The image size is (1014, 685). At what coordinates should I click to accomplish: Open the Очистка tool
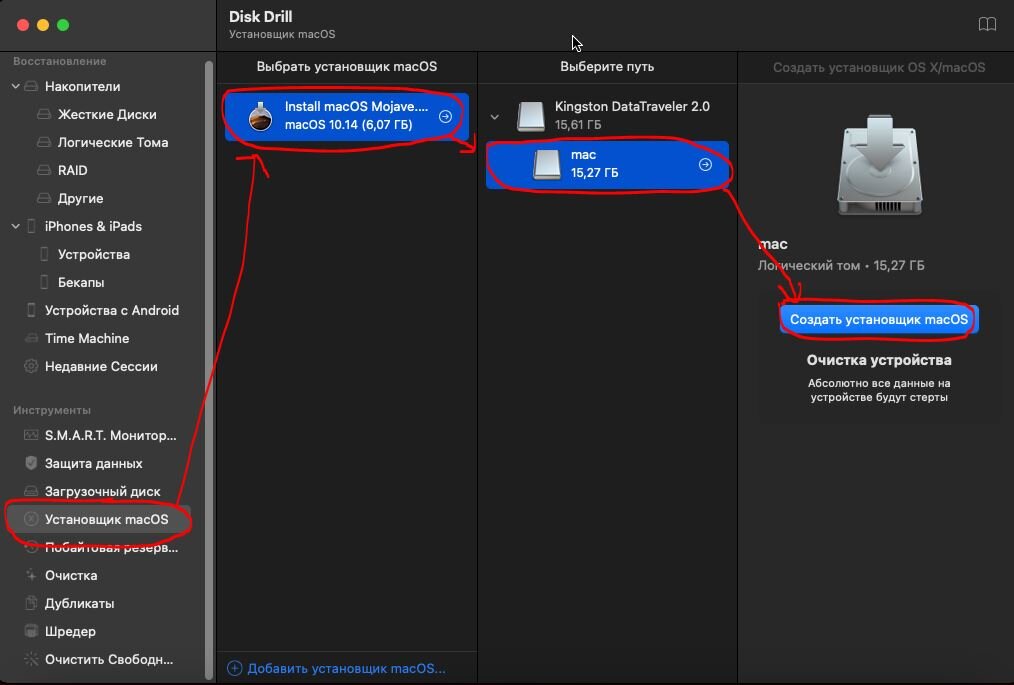tap(71, 575)
